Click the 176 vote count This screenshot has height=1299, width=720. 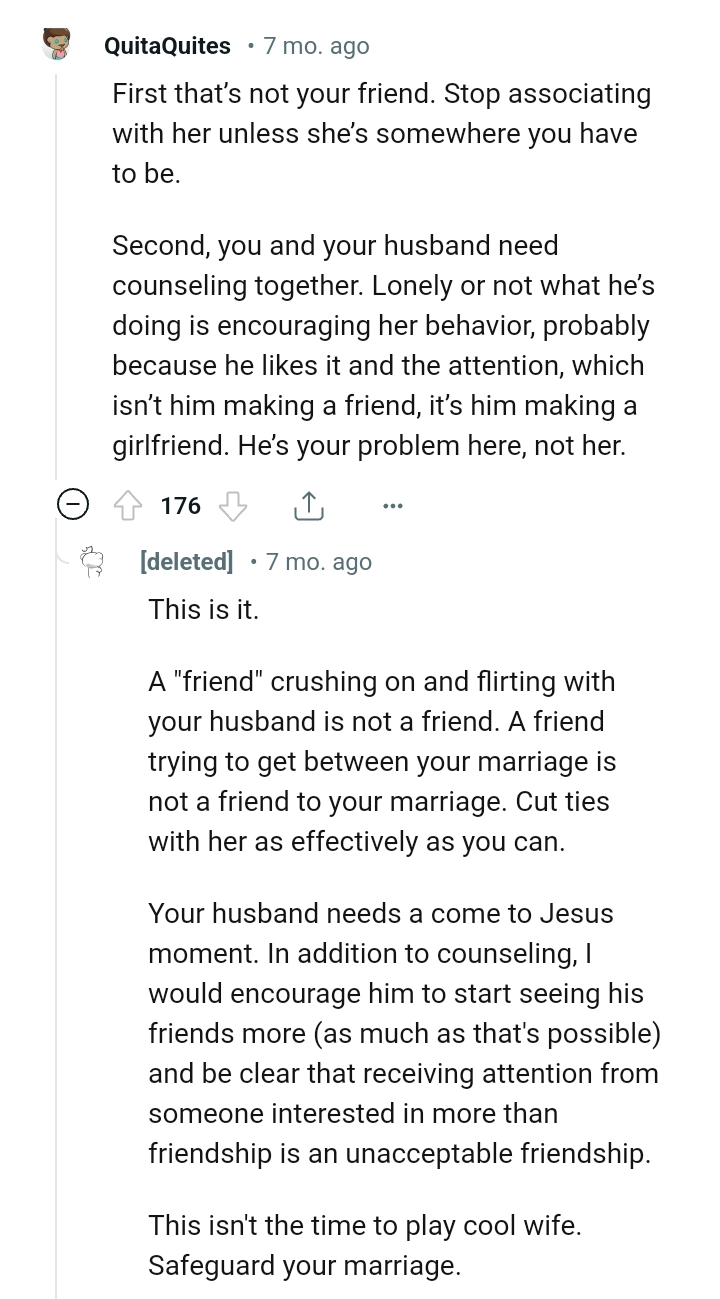[179, 506]
